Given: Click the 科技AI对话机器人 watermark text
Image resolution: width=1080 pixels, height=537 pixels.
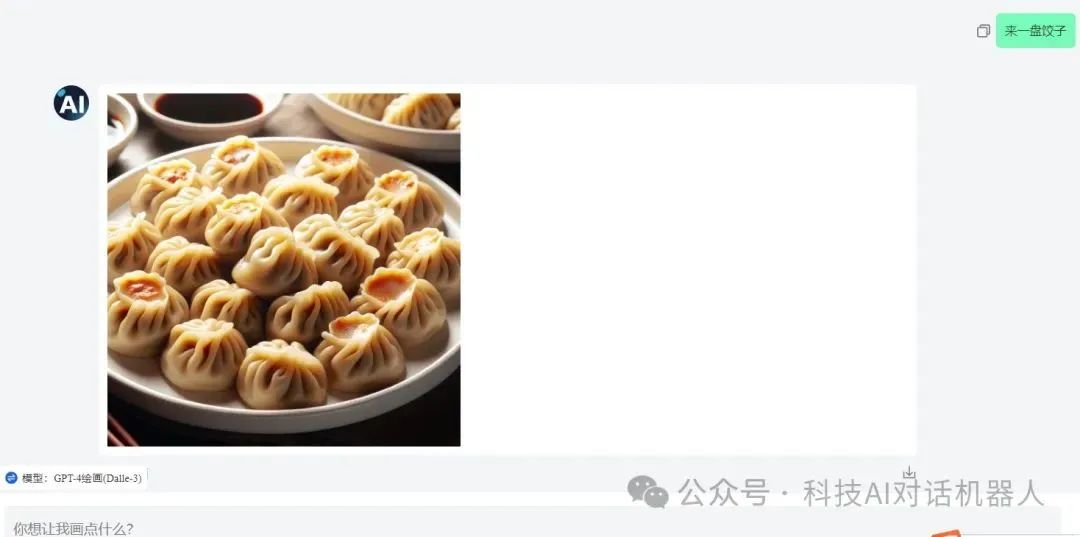Looking at the screenshot, I should [923, 493].
